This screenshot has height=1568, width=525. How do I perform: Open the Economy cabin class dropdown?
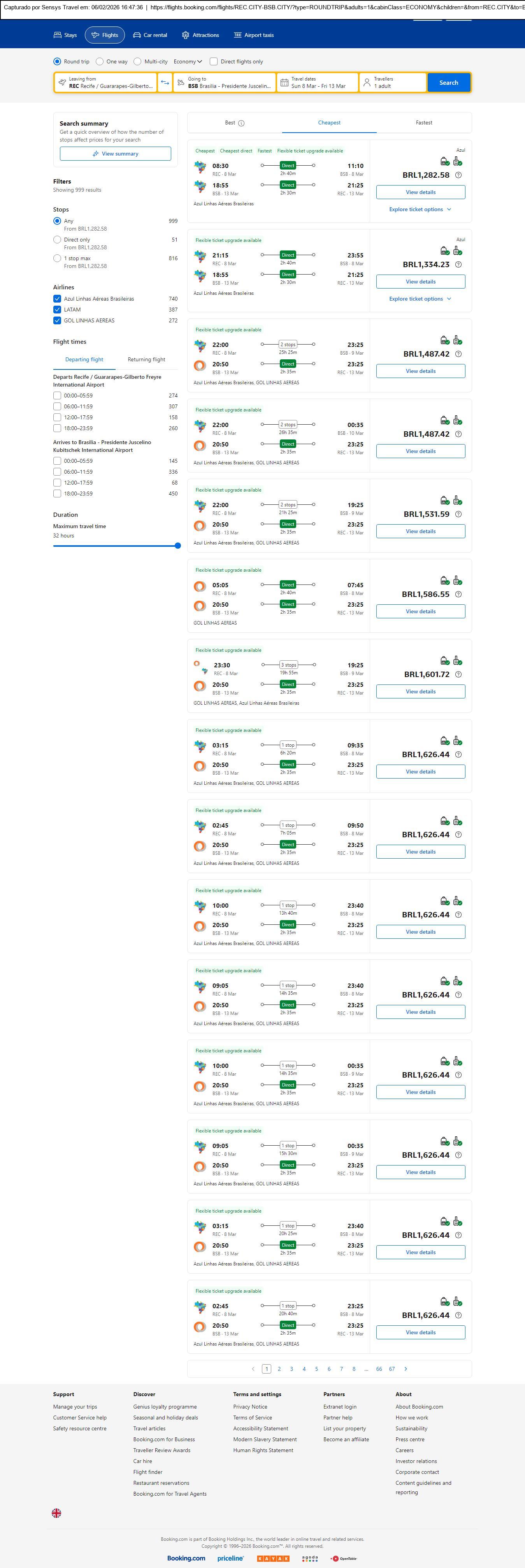(188, 61)
